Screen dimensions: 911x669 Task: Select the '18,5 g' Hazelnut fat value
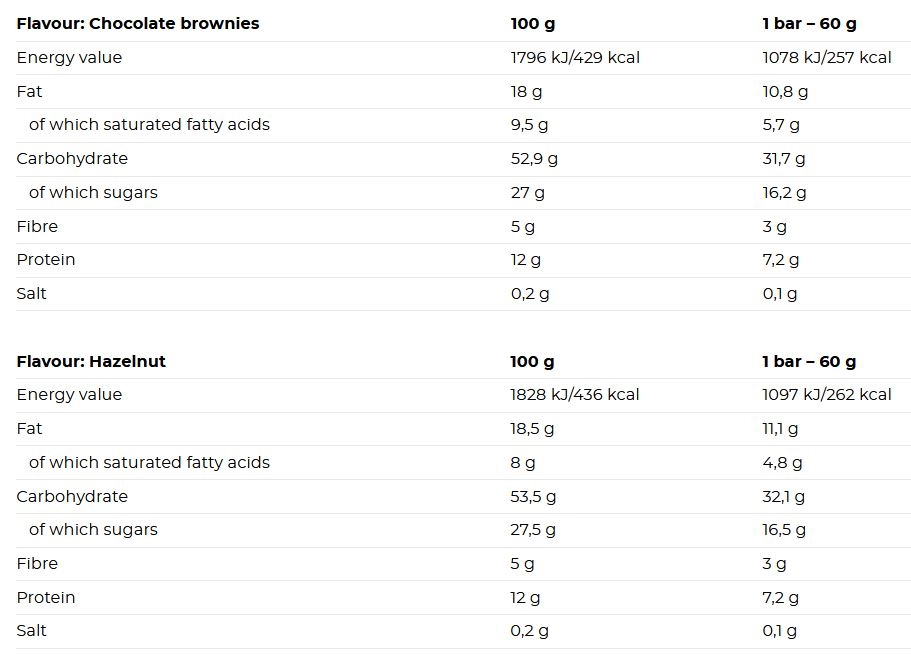(x=532, y=429)
